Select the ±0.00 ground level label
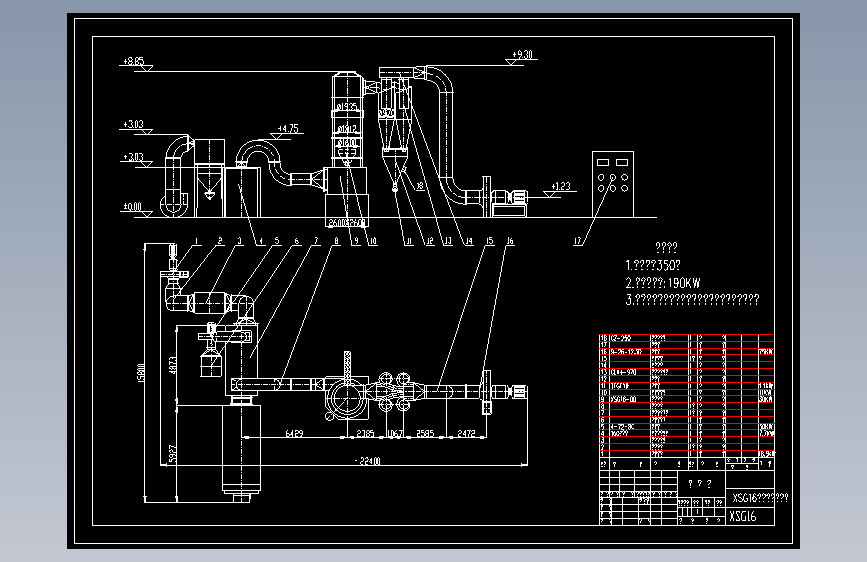The image size is (867, 562). [x=132, y=206]
